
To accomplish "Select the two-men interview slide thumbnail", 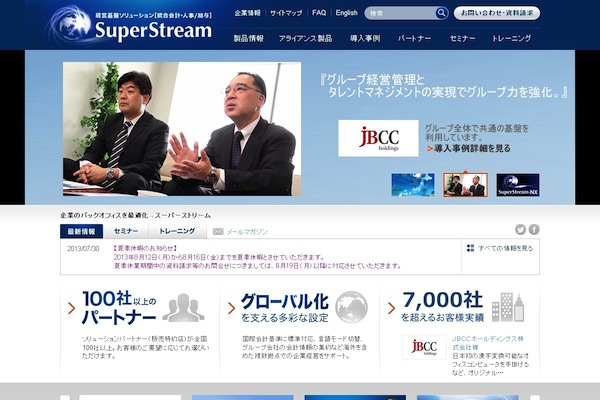I will coord(465,185).
